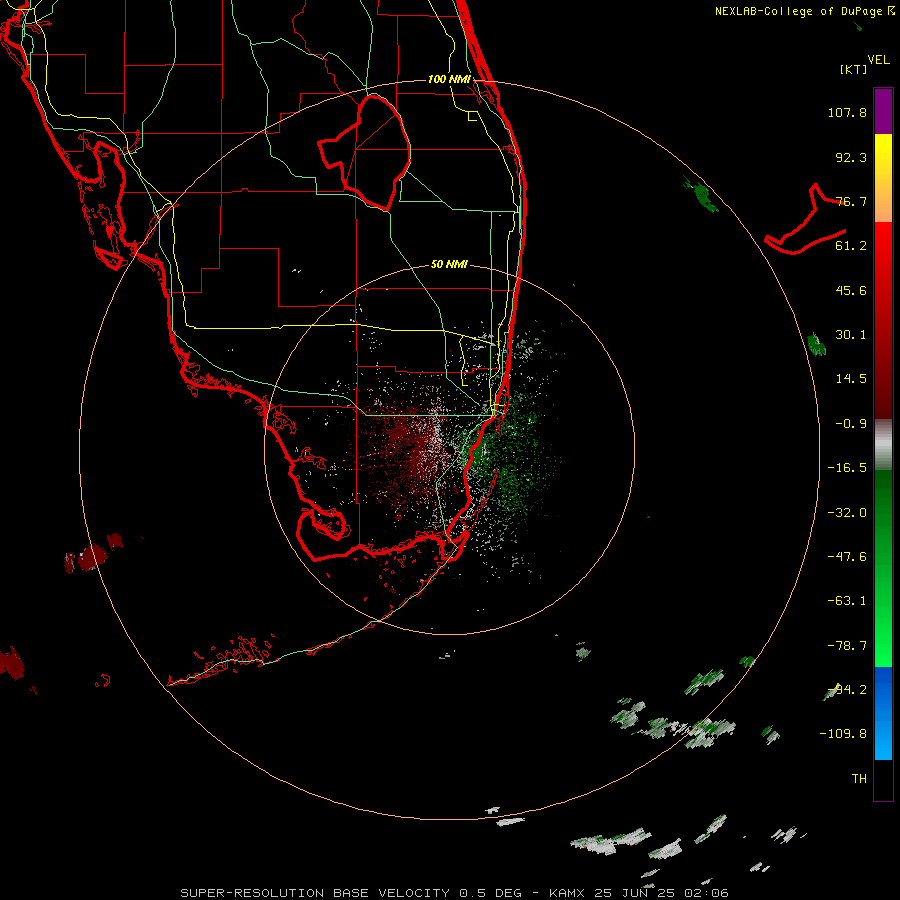Click the blue segment of the color bar
This screenshot has width=900, height=900.
883,713
